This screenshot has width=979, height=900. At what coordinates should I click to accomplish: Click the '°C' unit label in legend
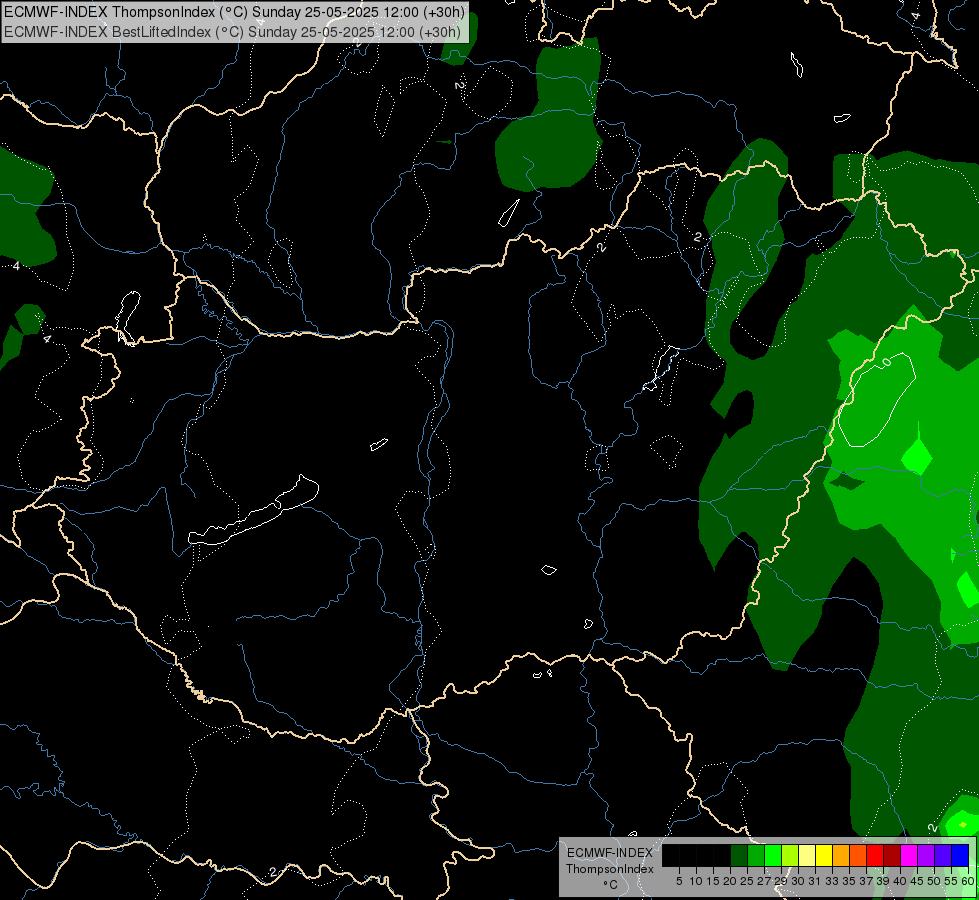pos(610,885)
